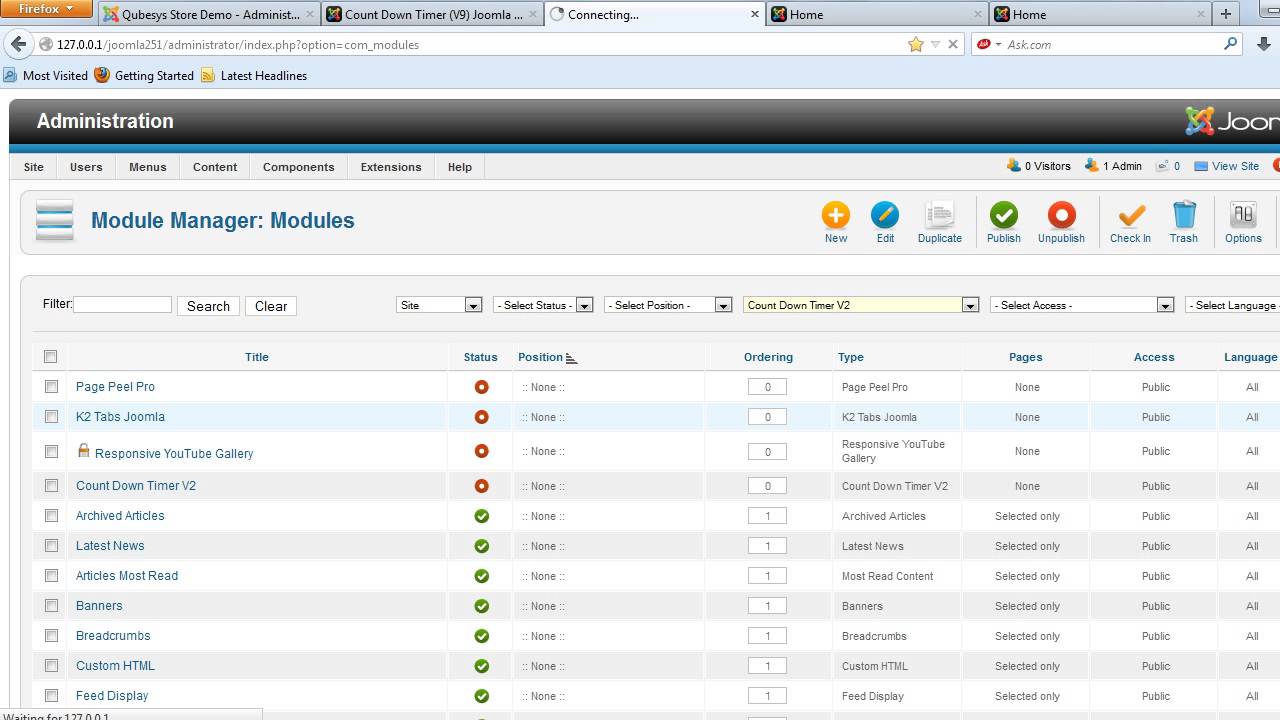Open the Site admin menu
This screenshot has width=1280, height=720.
tap(34, 167)
